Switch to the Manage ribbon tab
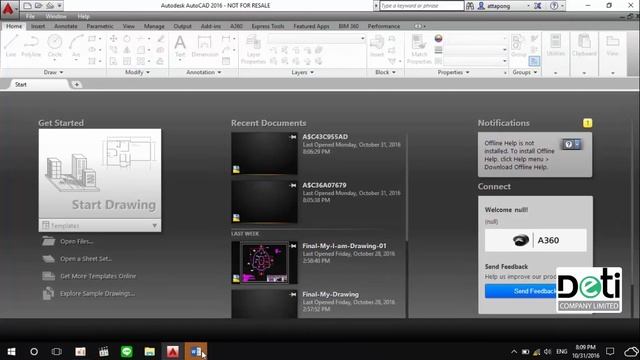Image resolution: width=640 pixels, height=360 pixels. pyautogui.click(x=154, y=26)
